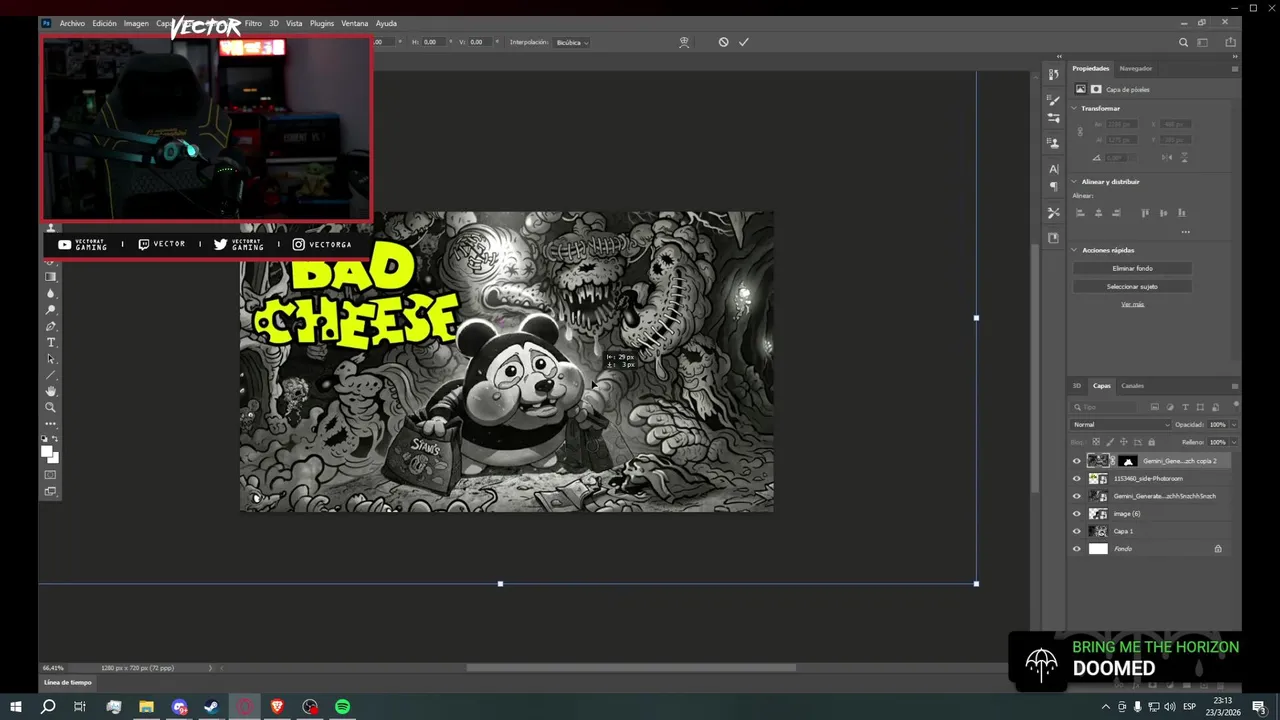Screen dimensions: 1280x720
Task: Select the Gradient tool
Action: 51,277
